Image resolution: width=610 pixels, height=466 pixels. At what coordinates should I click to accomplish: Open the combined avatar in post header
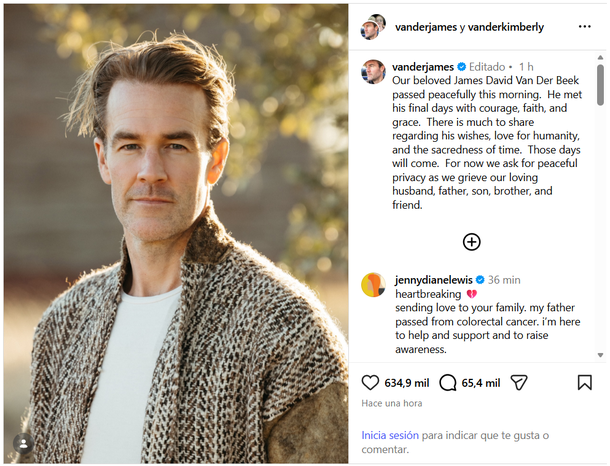click(x=373, y=26)
